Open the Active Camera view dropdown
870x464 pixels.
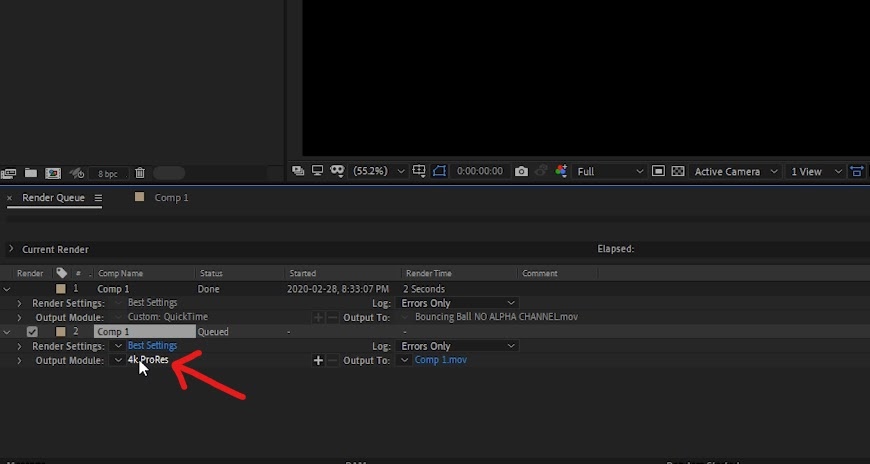tap(736, 172)
